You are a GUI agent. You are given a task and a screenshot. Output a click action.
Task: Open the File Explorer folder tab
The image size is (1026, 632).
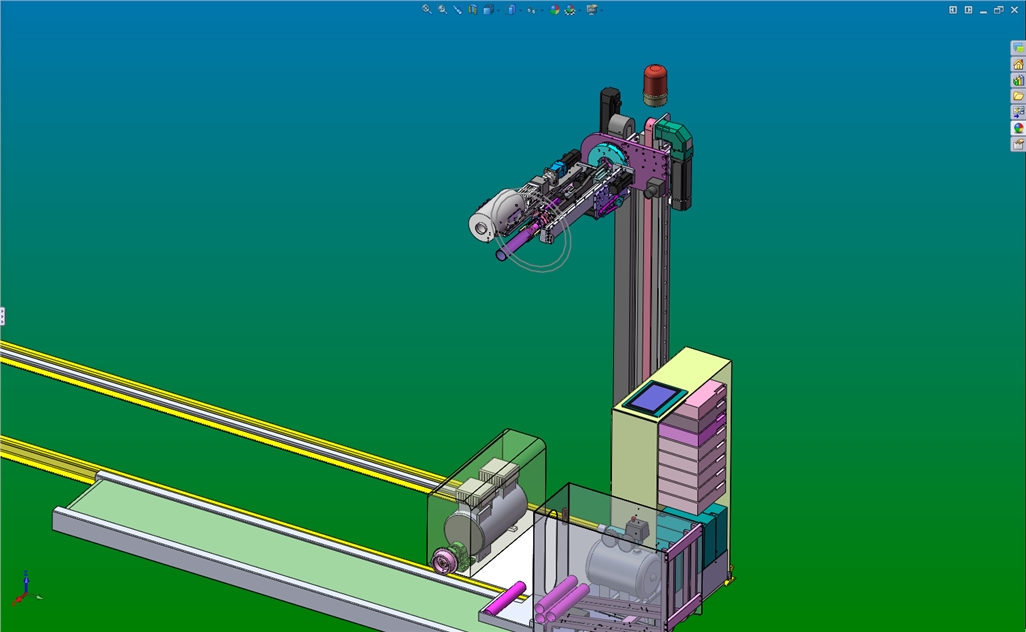(x=1018, y=96)
